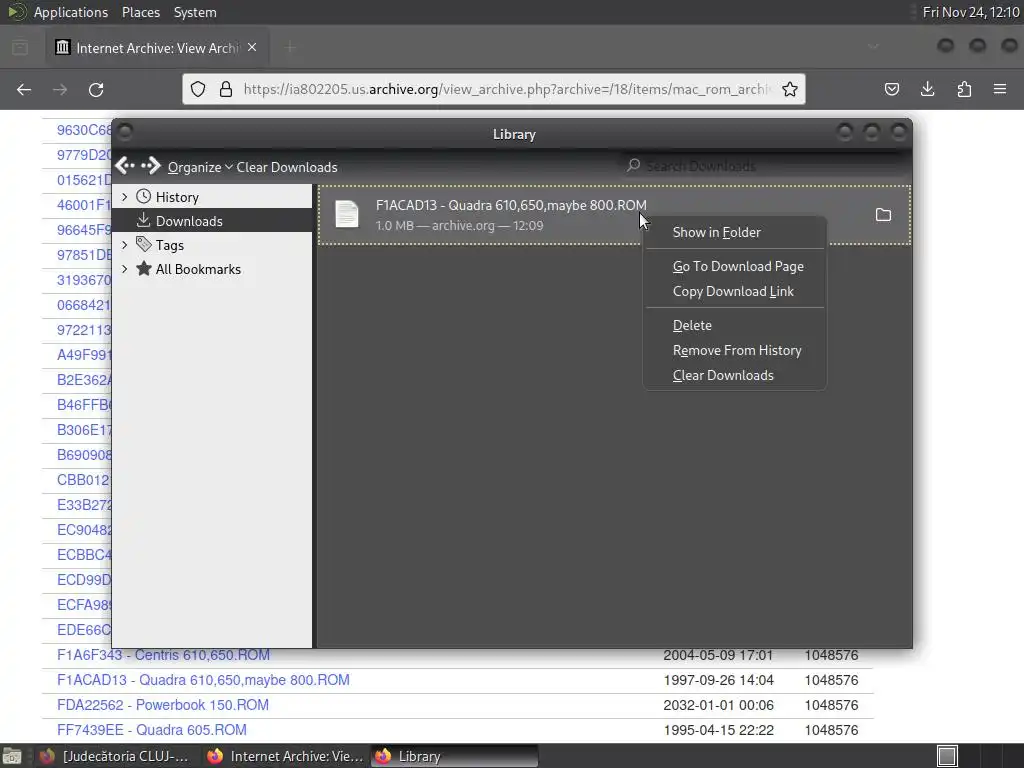The width and height of the screenshot is (1024, 768).
Task: Choose Copy Download Link
Action: click(x=735, y=291)
